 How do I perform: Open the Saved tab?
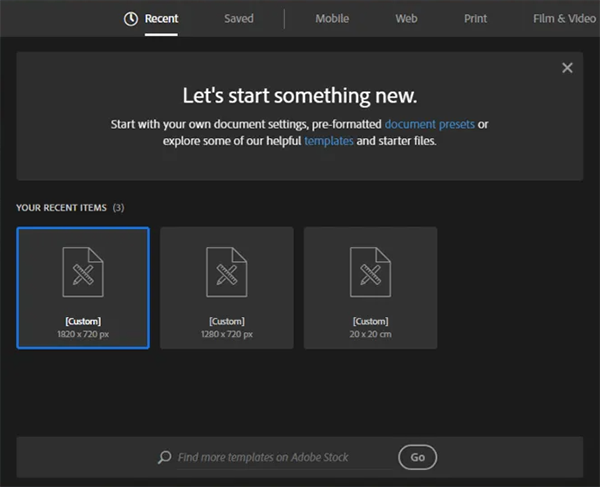[x=239, y=18]
